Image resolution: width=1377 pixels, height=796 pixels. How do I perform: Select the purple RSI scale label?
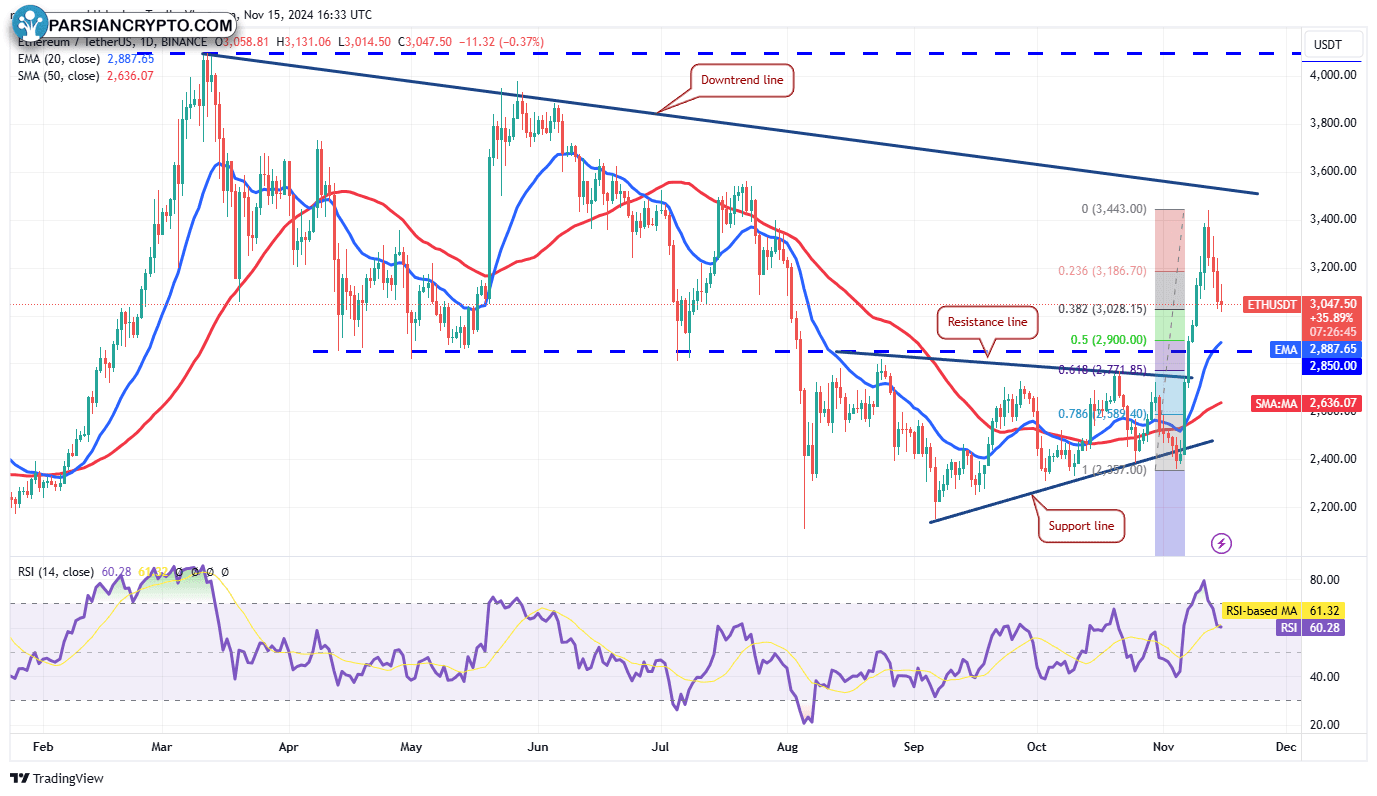tap(1287, 628)
